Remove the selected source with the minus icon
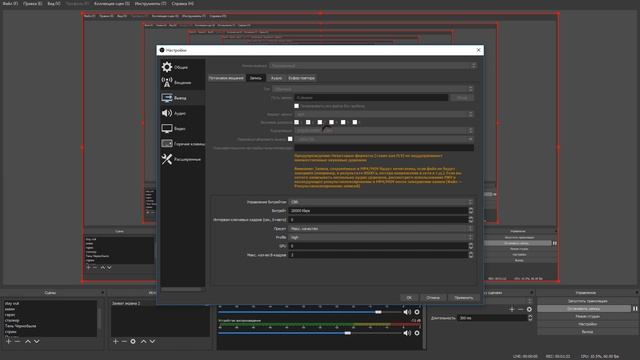The height and width of the screenshot is (360, 640). click(124, 341)
